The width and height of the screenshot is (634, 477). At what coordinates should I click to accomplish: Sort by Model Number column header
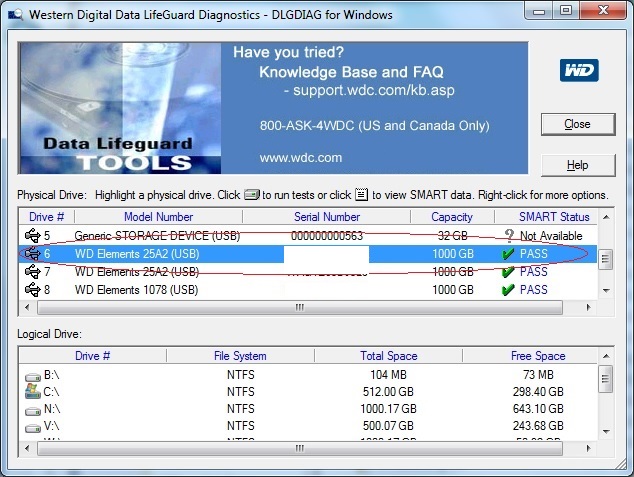point(158,217)
